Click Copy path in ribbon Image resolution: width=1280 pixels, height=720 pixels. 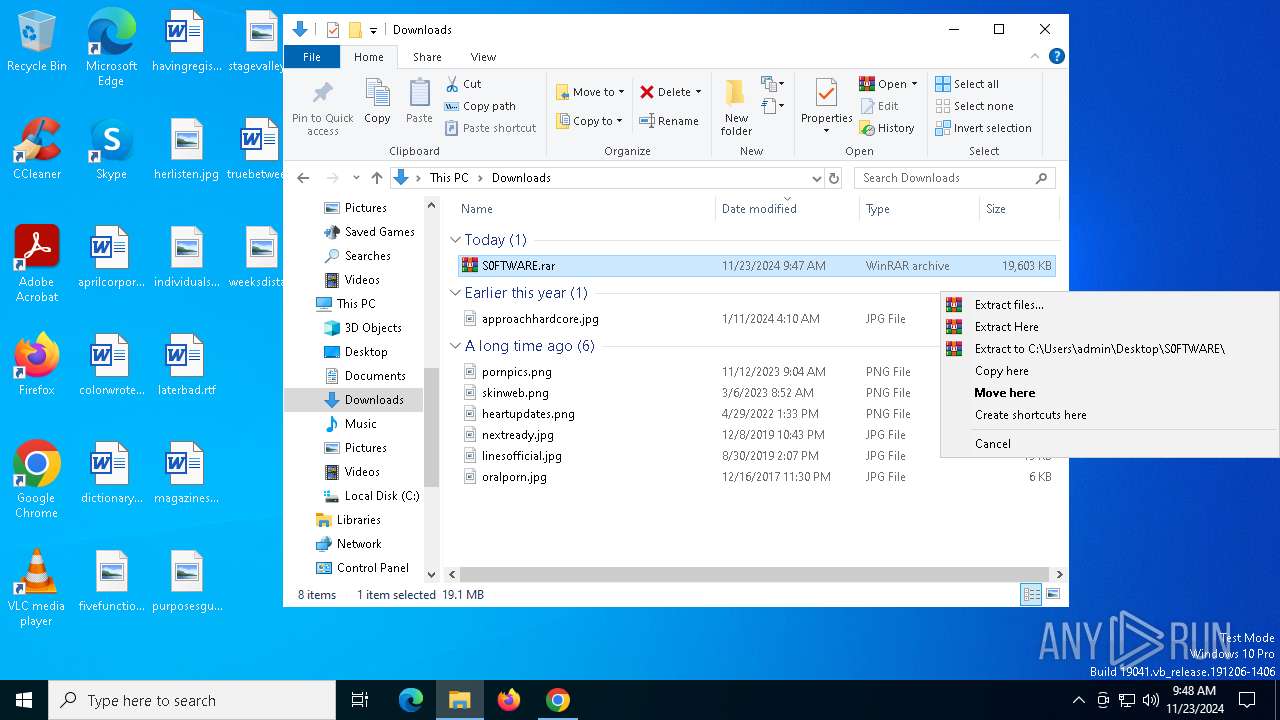[x=480, y=106]
